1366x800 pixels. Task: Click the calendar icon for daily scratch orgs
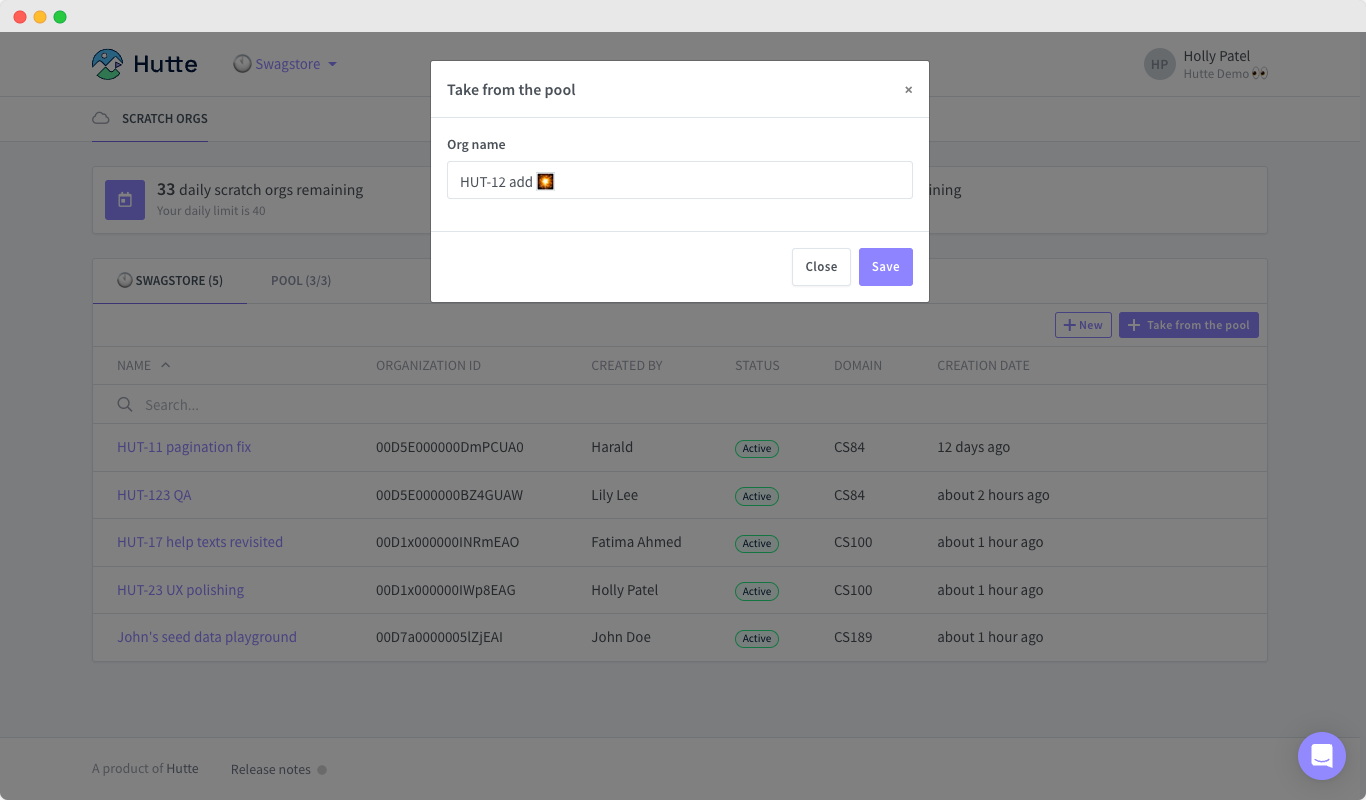(x=125, y=200)
